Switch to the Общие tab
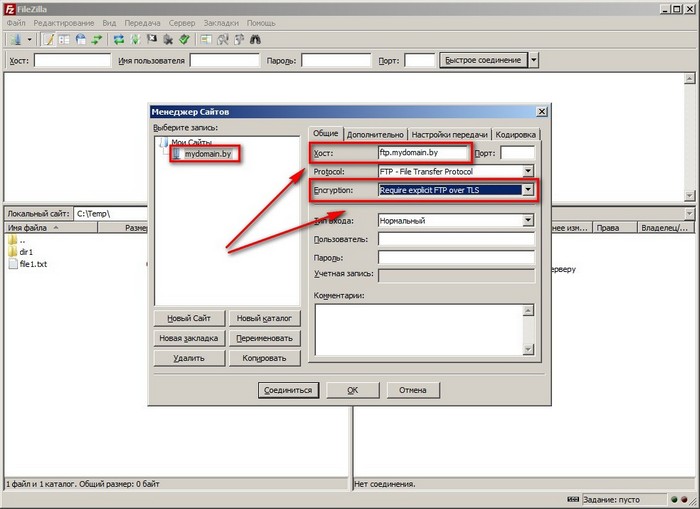Image resolution: width=700 pixels, height=509 pixels. (x=325, y=134)
